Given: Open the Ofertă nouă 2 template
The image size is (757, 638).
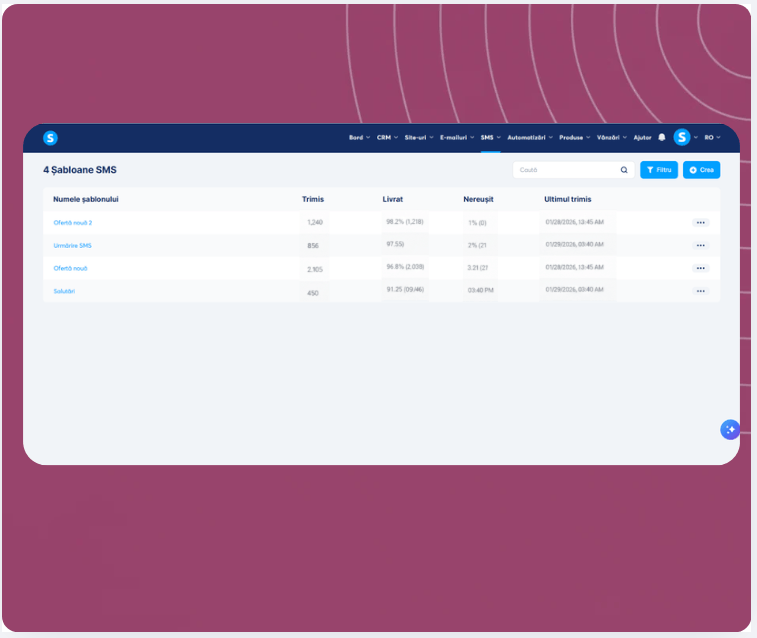Looking at the screenshot, I should click(72, 223).
